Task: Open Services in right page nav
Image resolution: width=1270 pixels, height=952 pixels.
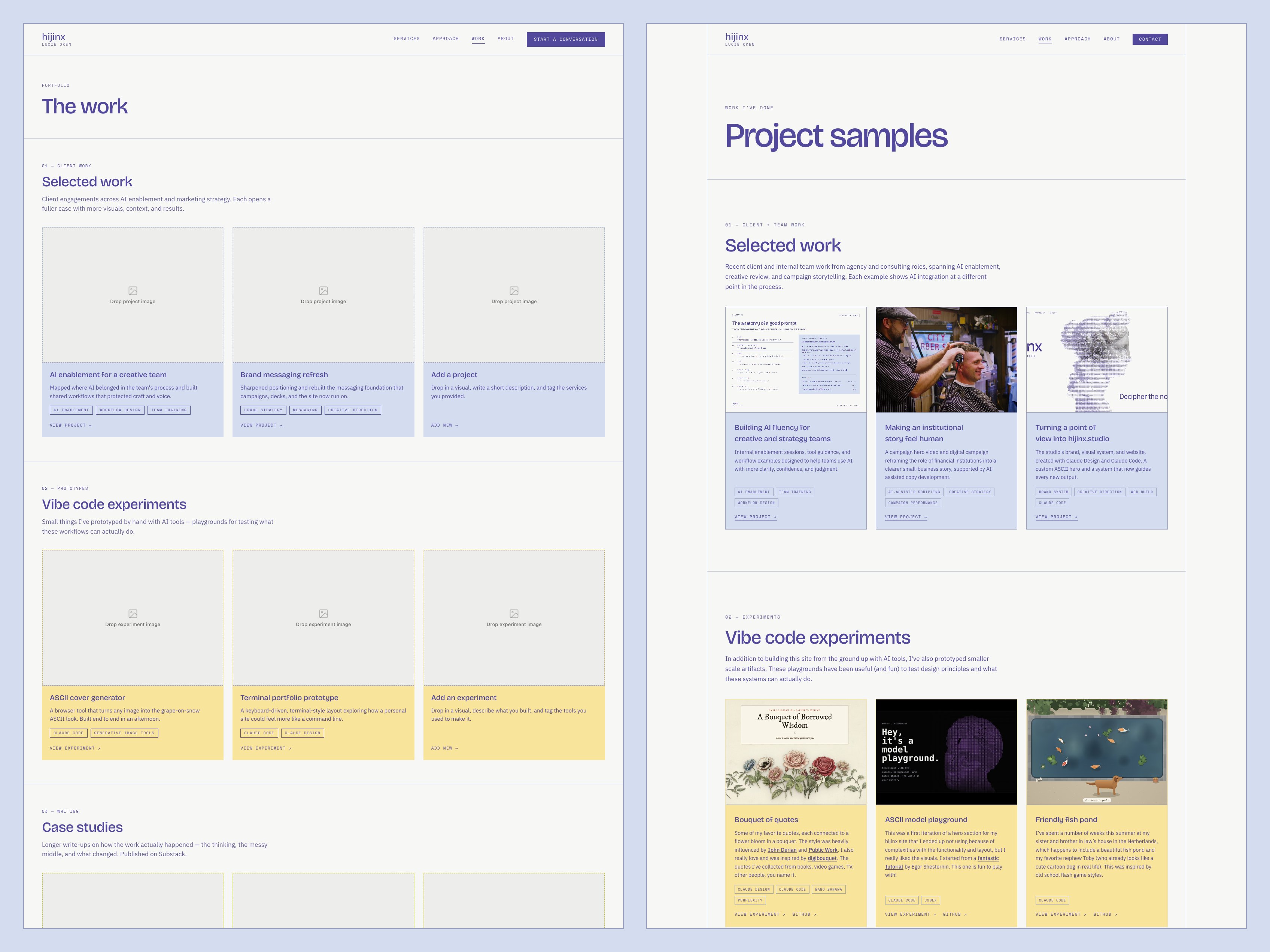Action: pos(1012,39)
